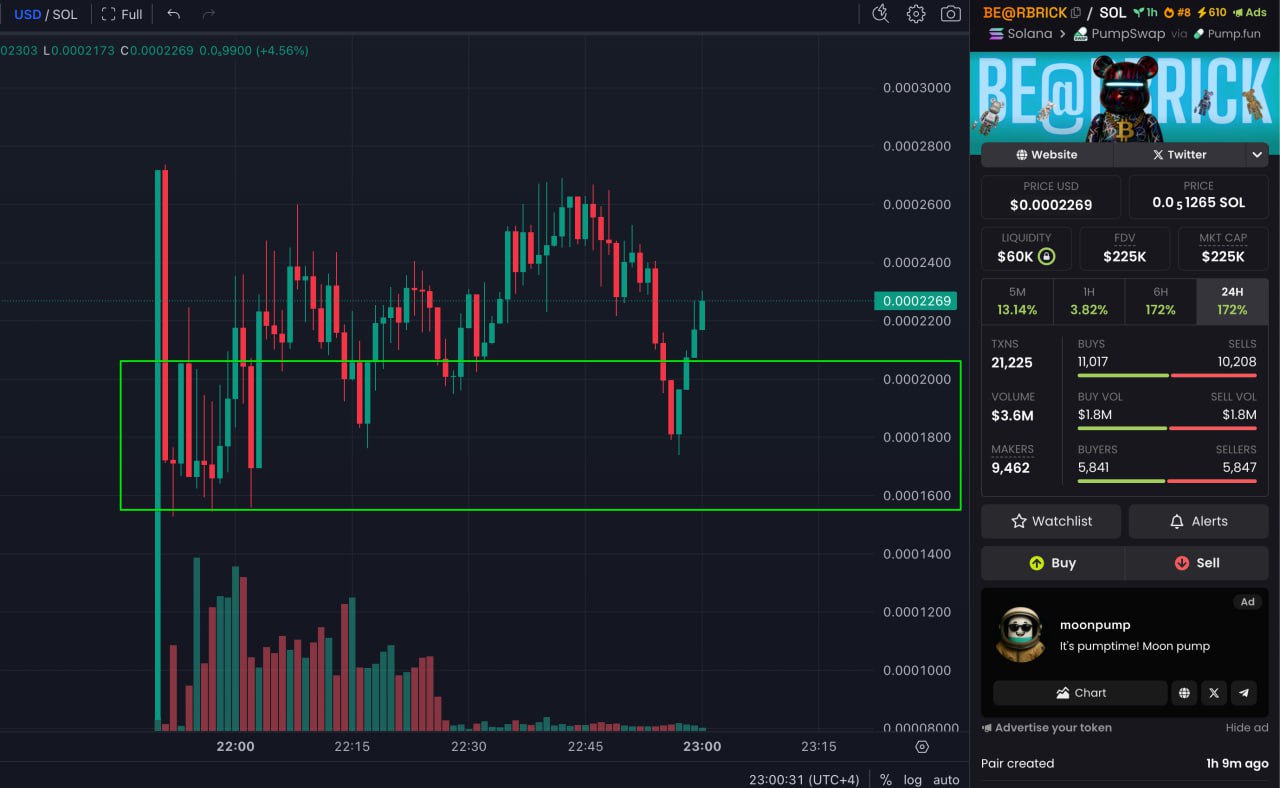This screenshot has height=788, width=1280.
Task: Open moonpump ad website globe icon
Action: pos(1184,693)
